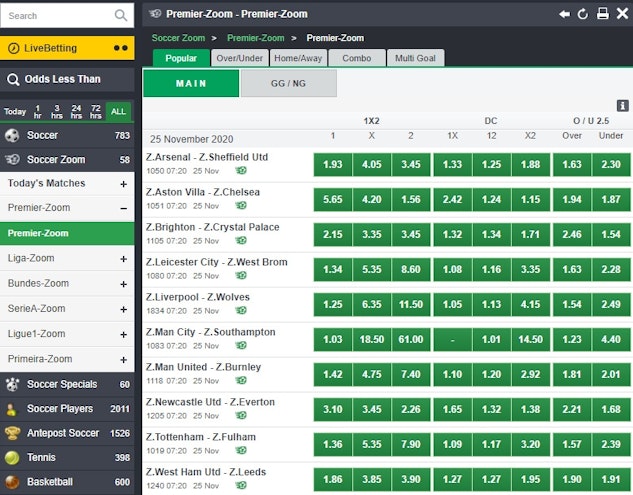
Task: Bet on Z.Arsenal home win at 1.93
Action: click(332, 164)
